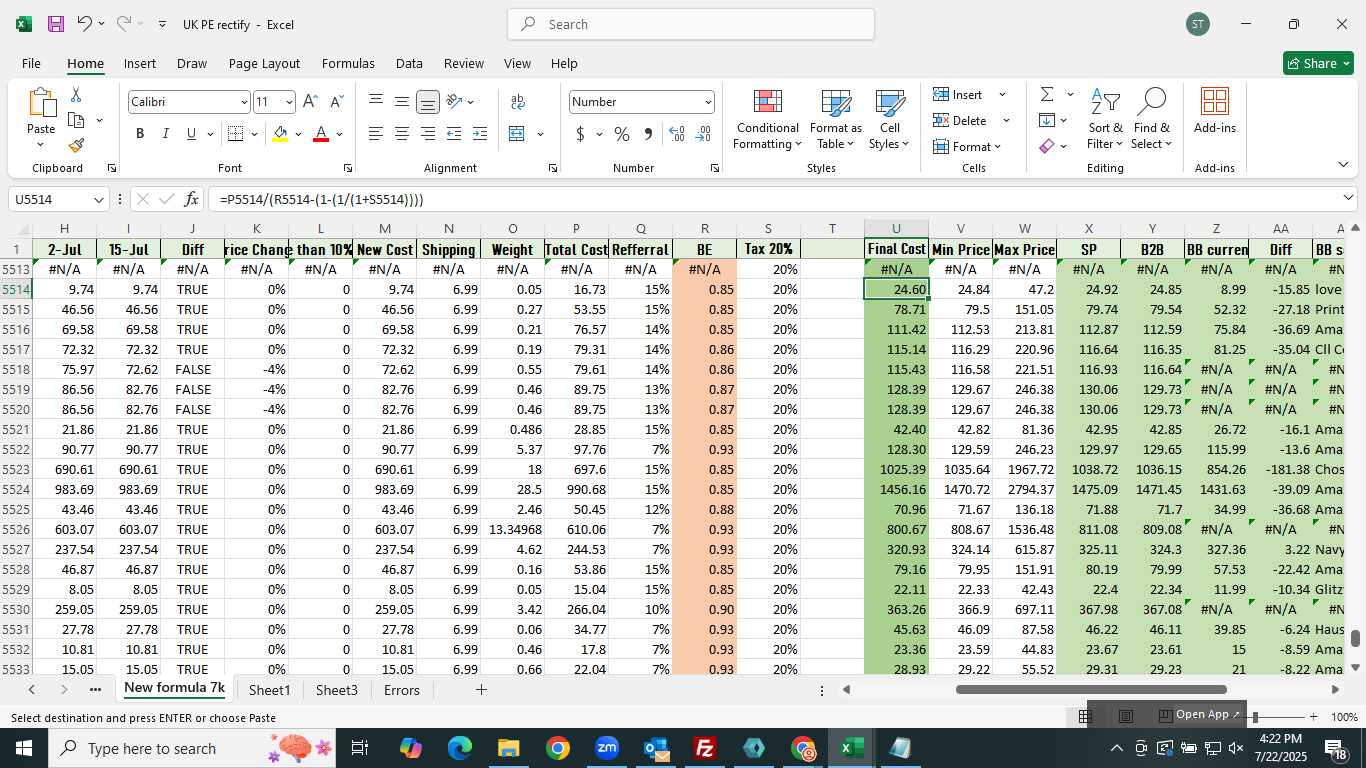The width and height of the screenshot is (1366, 768).
Task: Click the Format Painter brush icon
Action: (76, 145)
